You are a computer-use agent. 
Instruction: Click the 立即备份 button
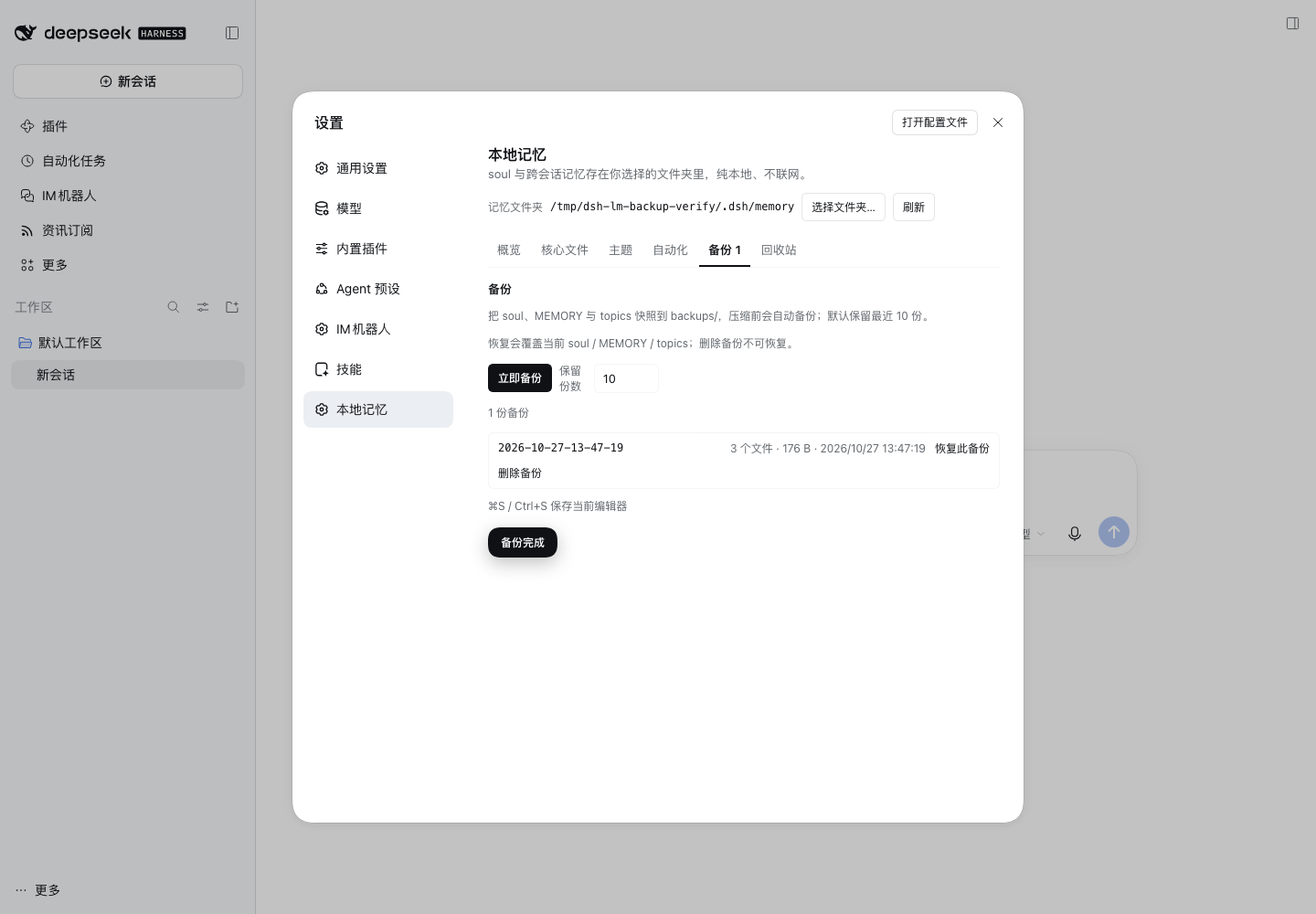click(x=520, y=378)
